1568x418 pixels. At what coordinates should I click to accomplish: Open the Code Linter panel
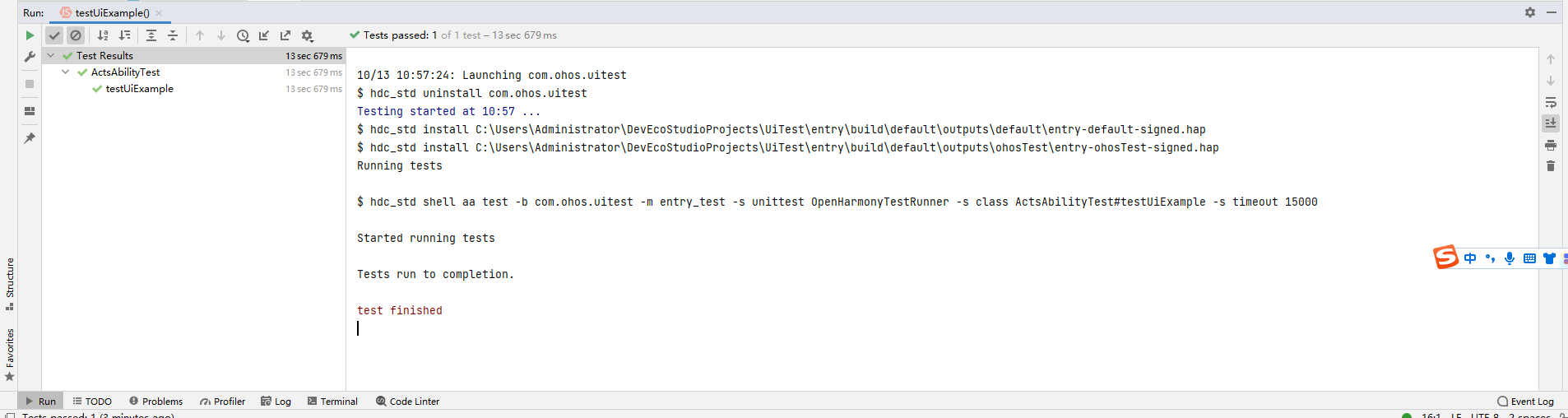[x=407, y=402]
